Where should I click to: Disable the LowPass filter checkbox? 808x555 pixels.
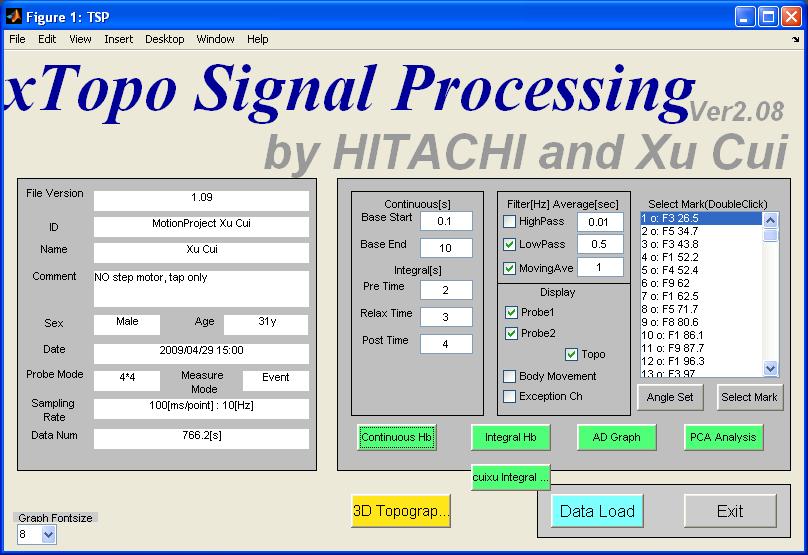pyautogui.click(x=509, y=244)
